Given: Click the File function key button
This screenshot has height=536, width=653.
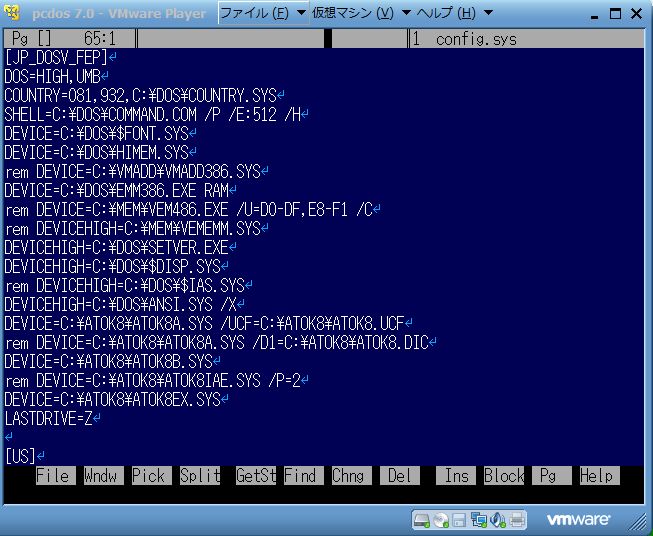Looking at the screenshot, I should [x=55, y=476].
